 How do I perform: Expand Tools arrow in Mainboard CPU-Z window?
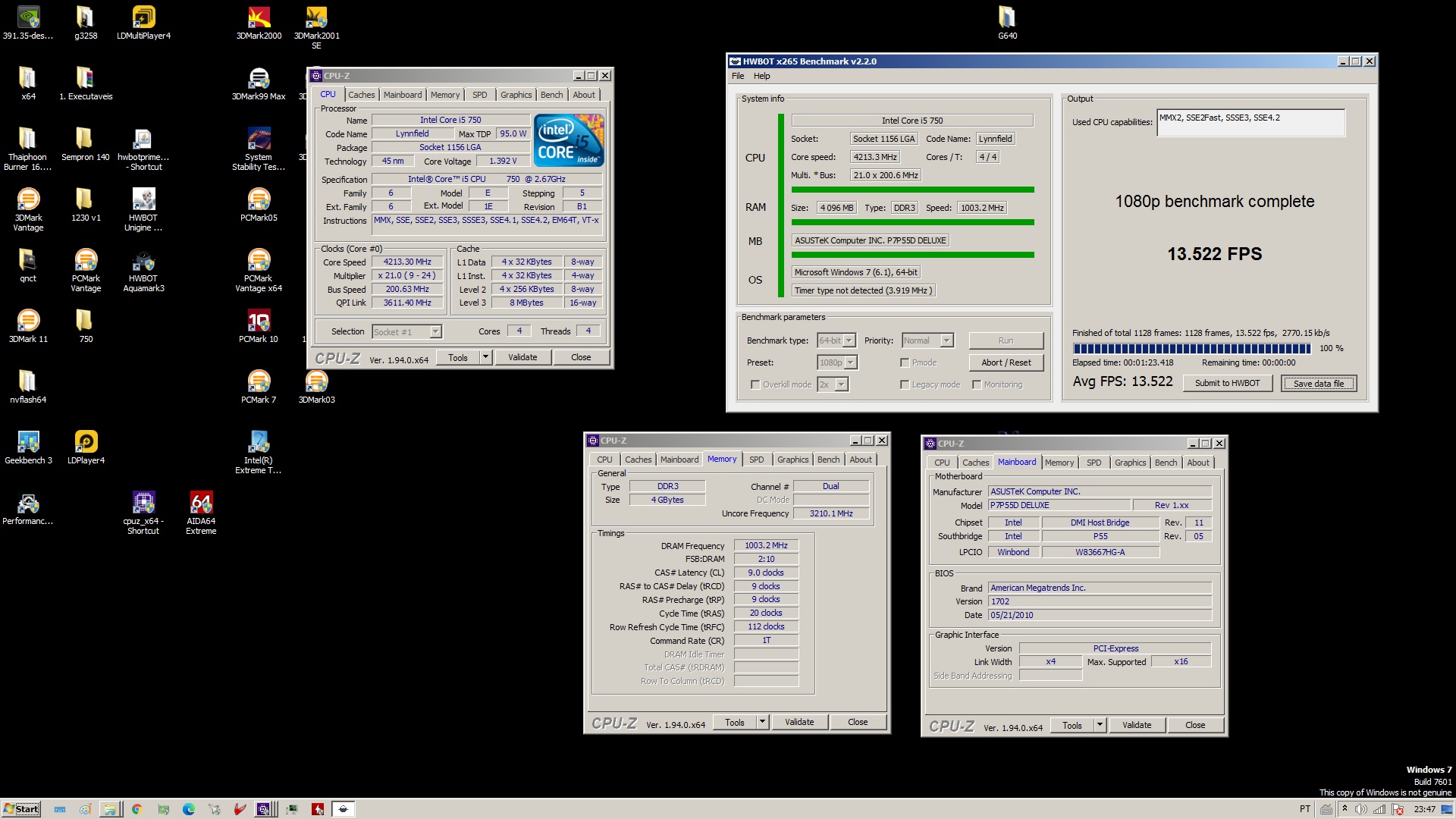tap(1100, 725)
